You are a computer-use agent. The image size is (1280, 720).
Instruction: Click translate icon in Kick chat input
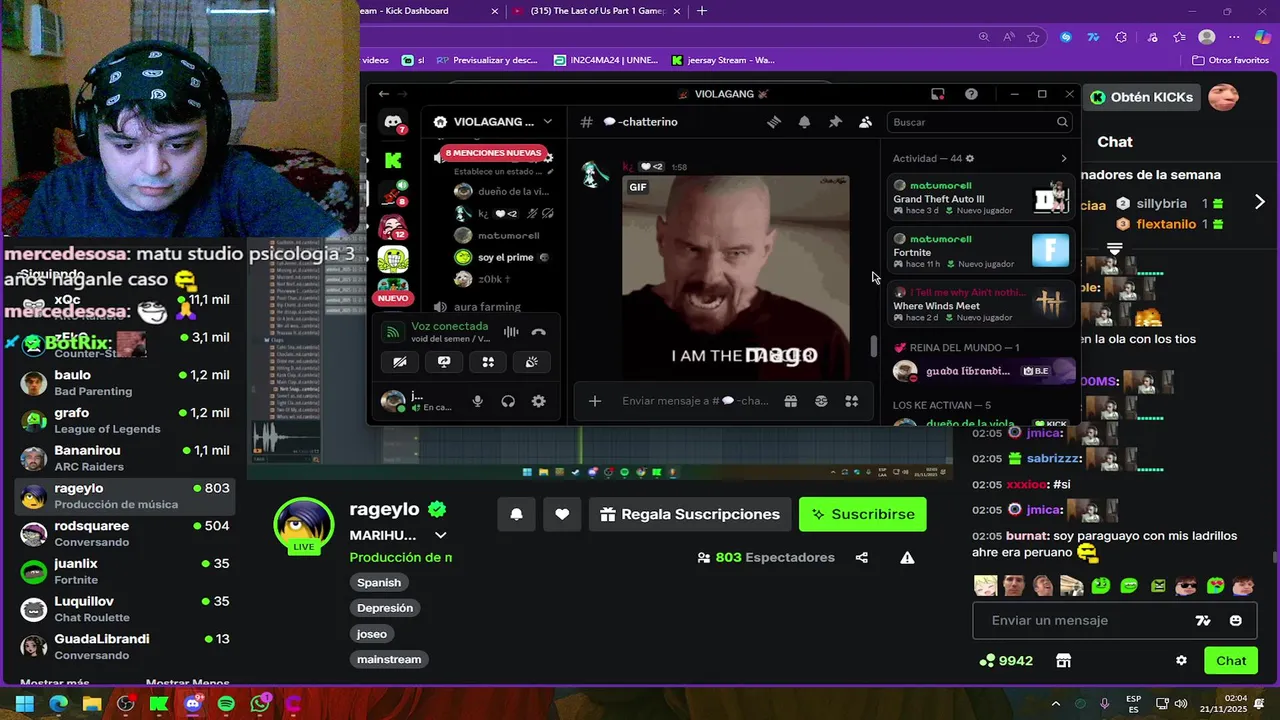pos(1203,620)
